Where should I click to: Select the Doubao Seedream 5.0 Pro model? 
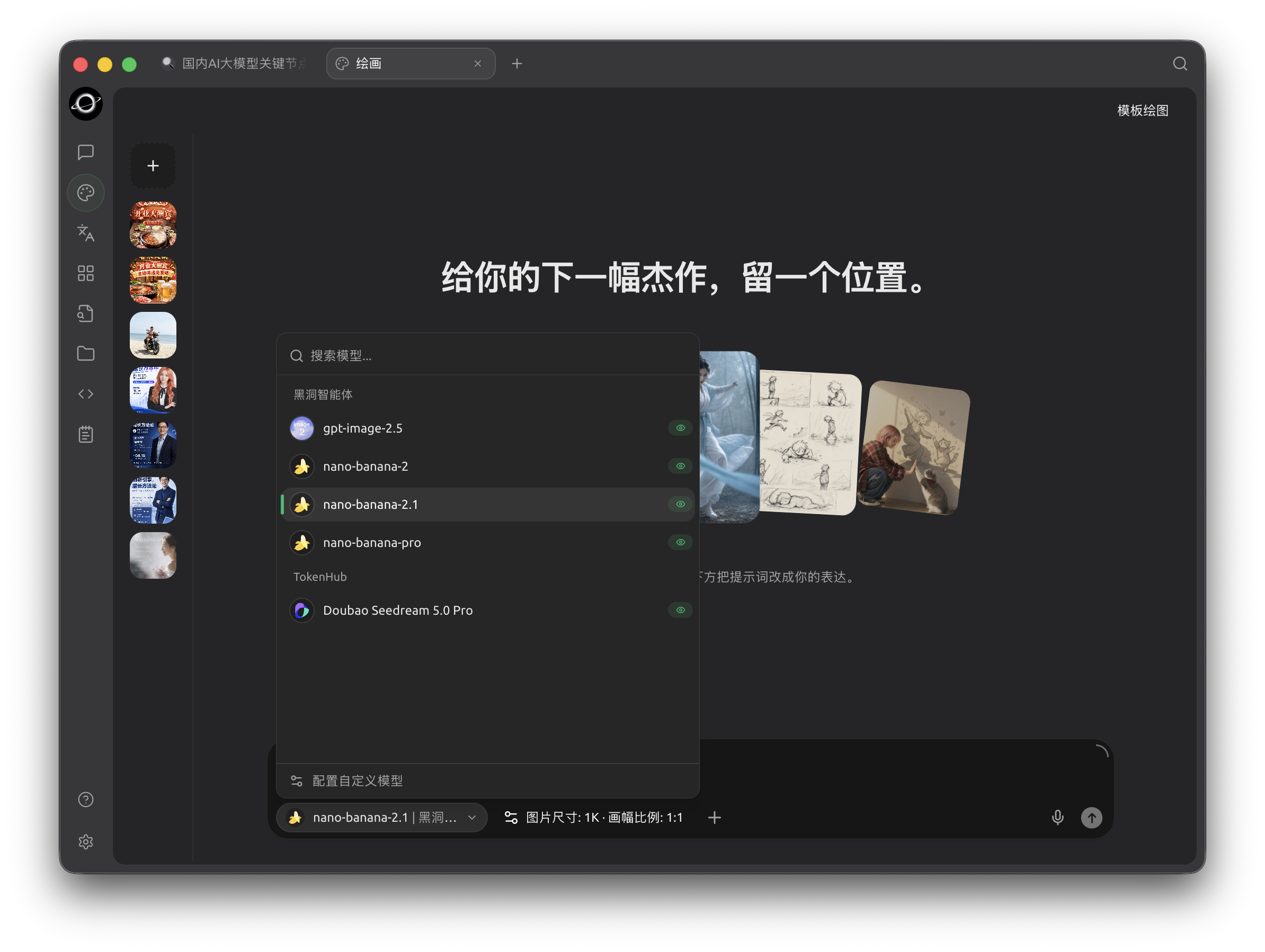[x=488, y=610]
